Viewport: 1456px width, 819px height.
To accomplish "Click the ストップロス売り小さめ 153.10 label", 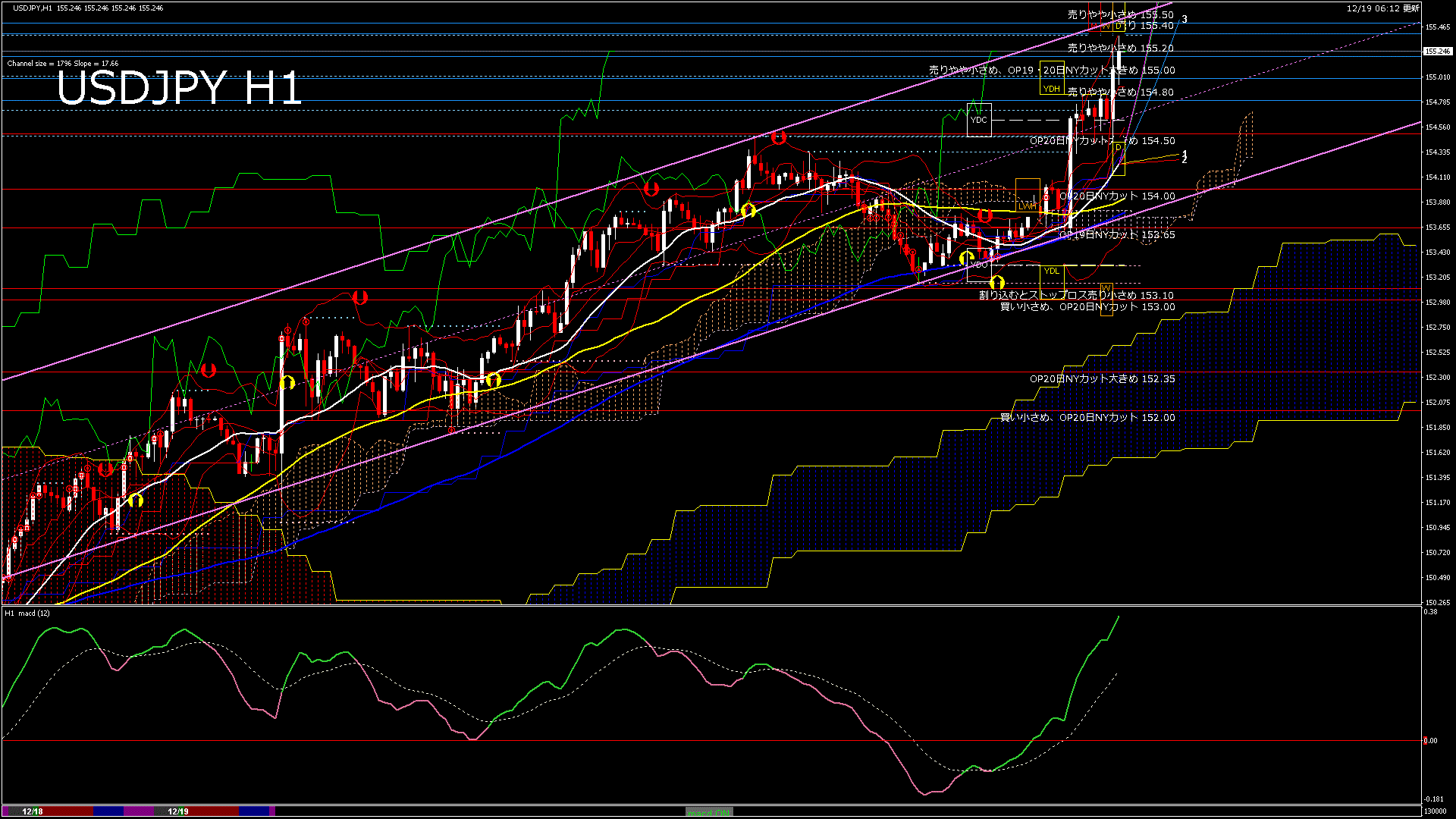I will click(x=1076, y=295).
